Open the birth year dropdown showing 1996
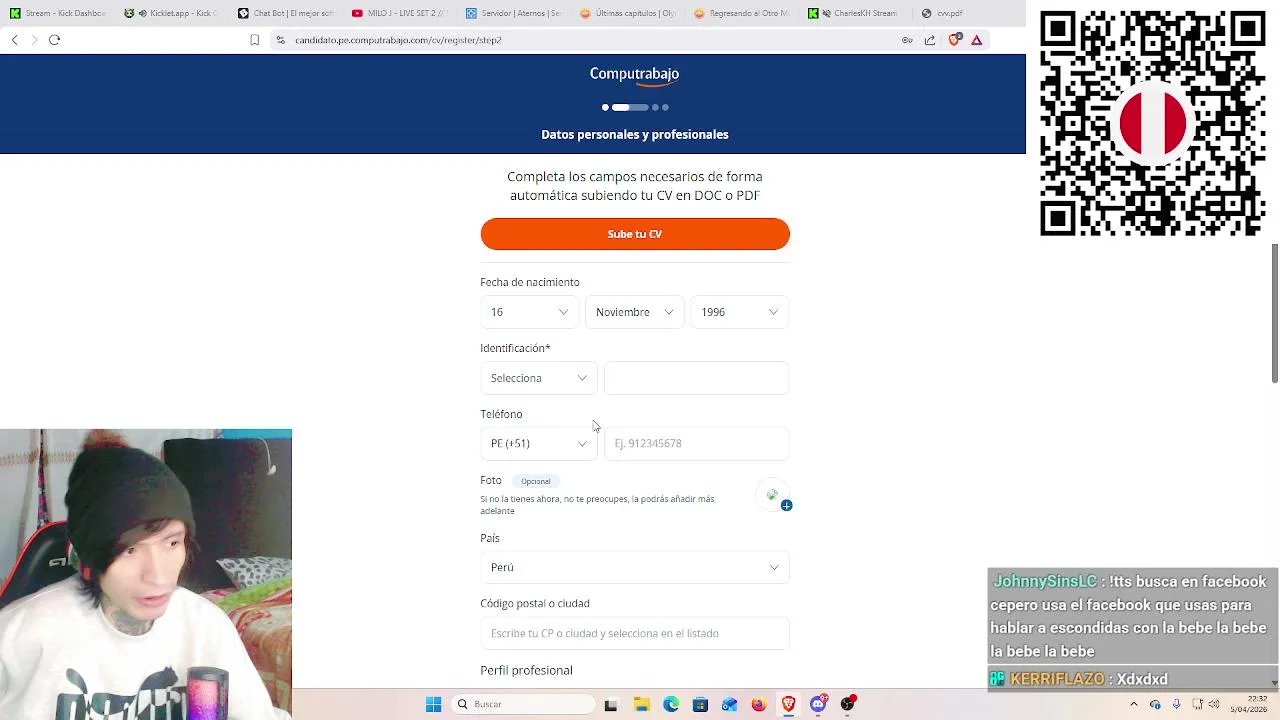 (739, 312)
